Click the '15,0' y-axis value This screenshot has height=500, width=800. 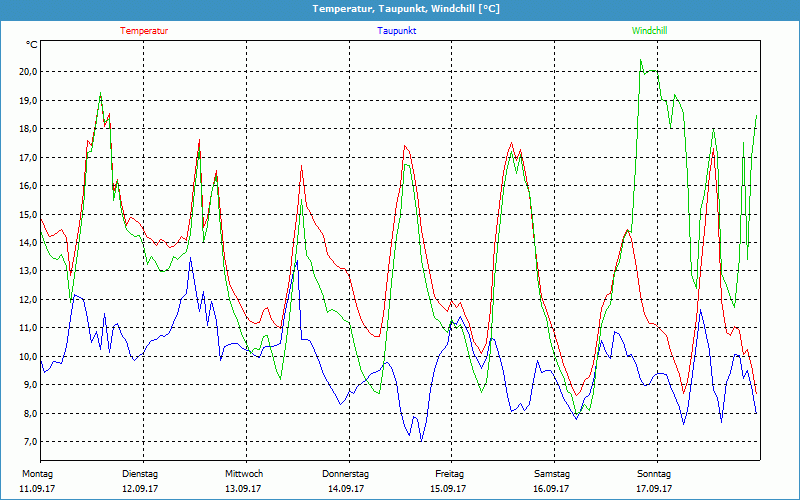(x=28, y=214)
